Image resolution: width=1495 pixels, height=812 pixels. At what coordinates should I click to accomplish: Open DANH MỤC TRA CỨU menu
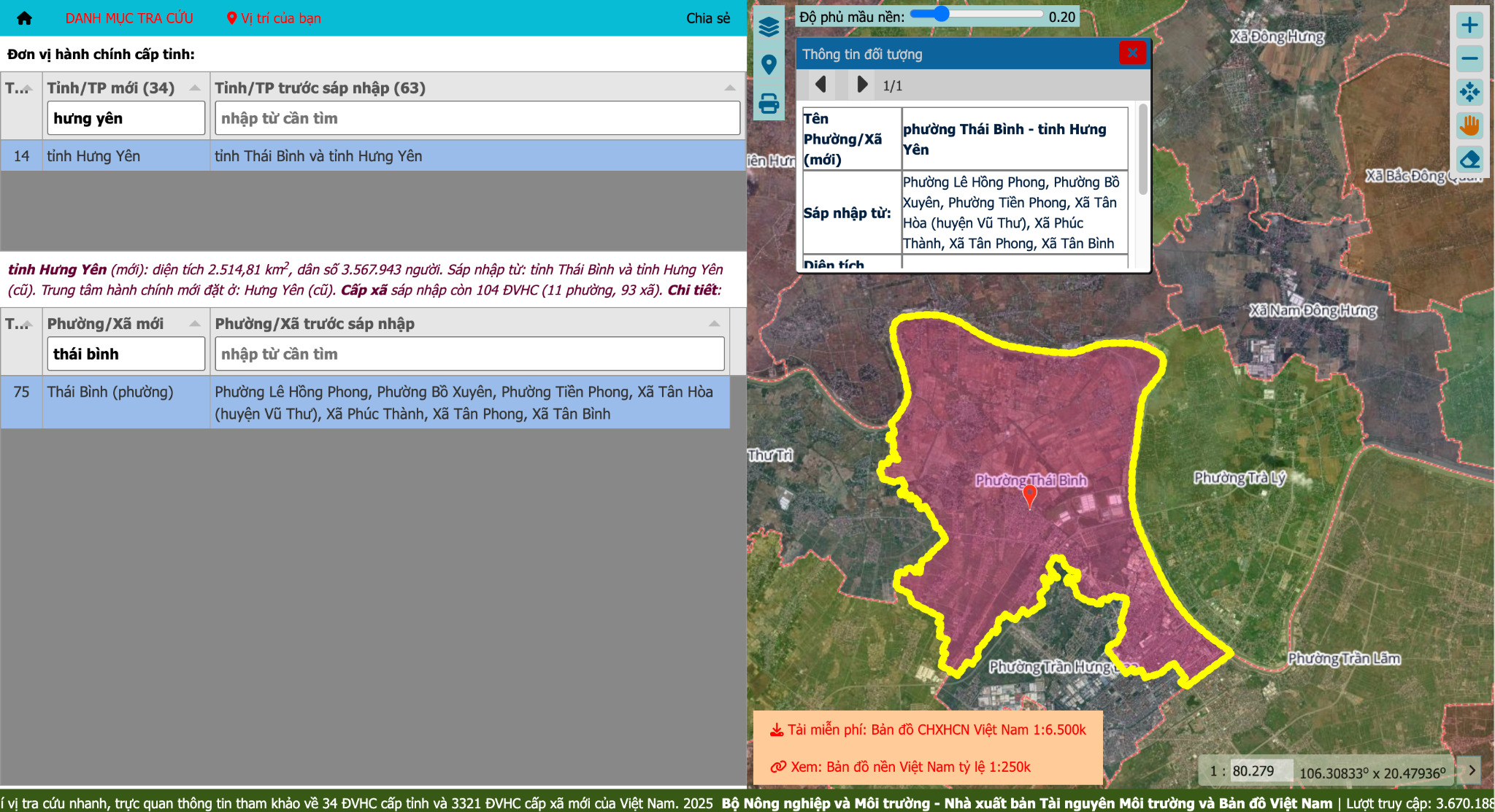pyautogui.click(x=129, y=18)
